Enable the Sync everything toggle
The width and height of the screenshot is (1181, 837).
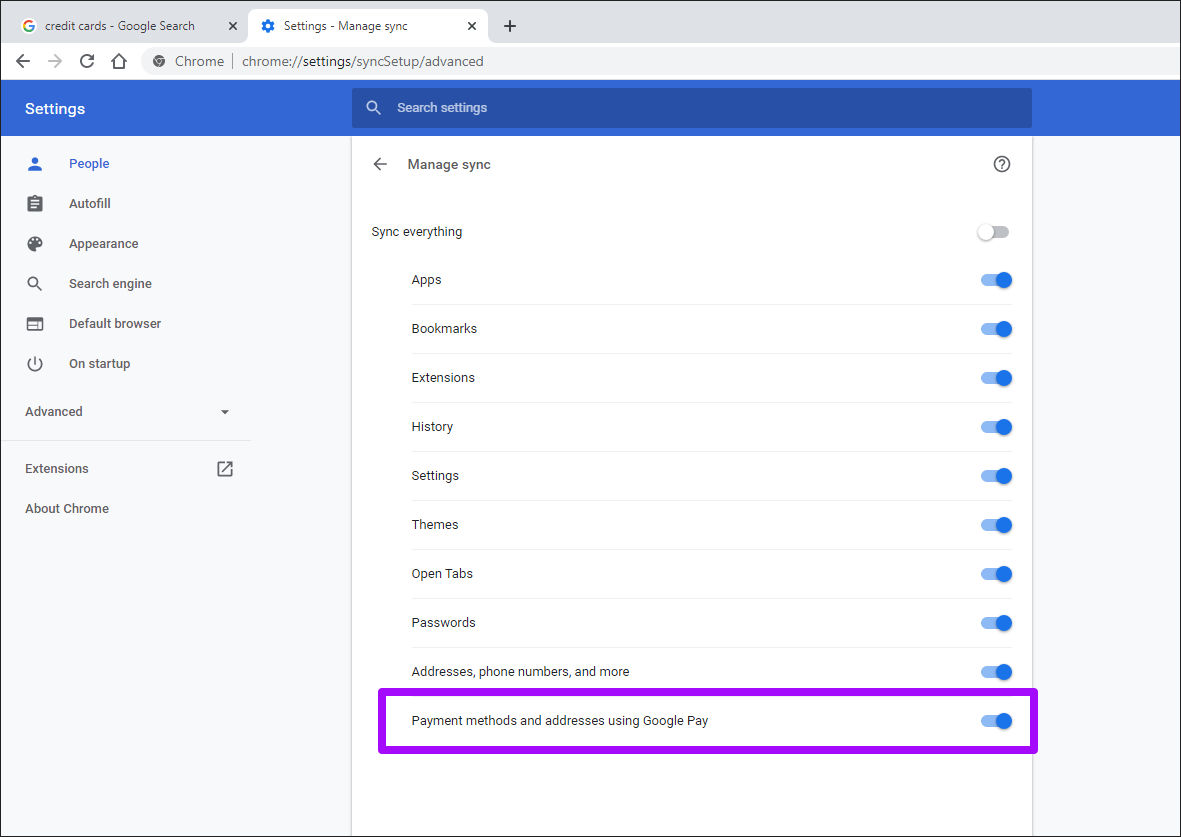point(994,232)
